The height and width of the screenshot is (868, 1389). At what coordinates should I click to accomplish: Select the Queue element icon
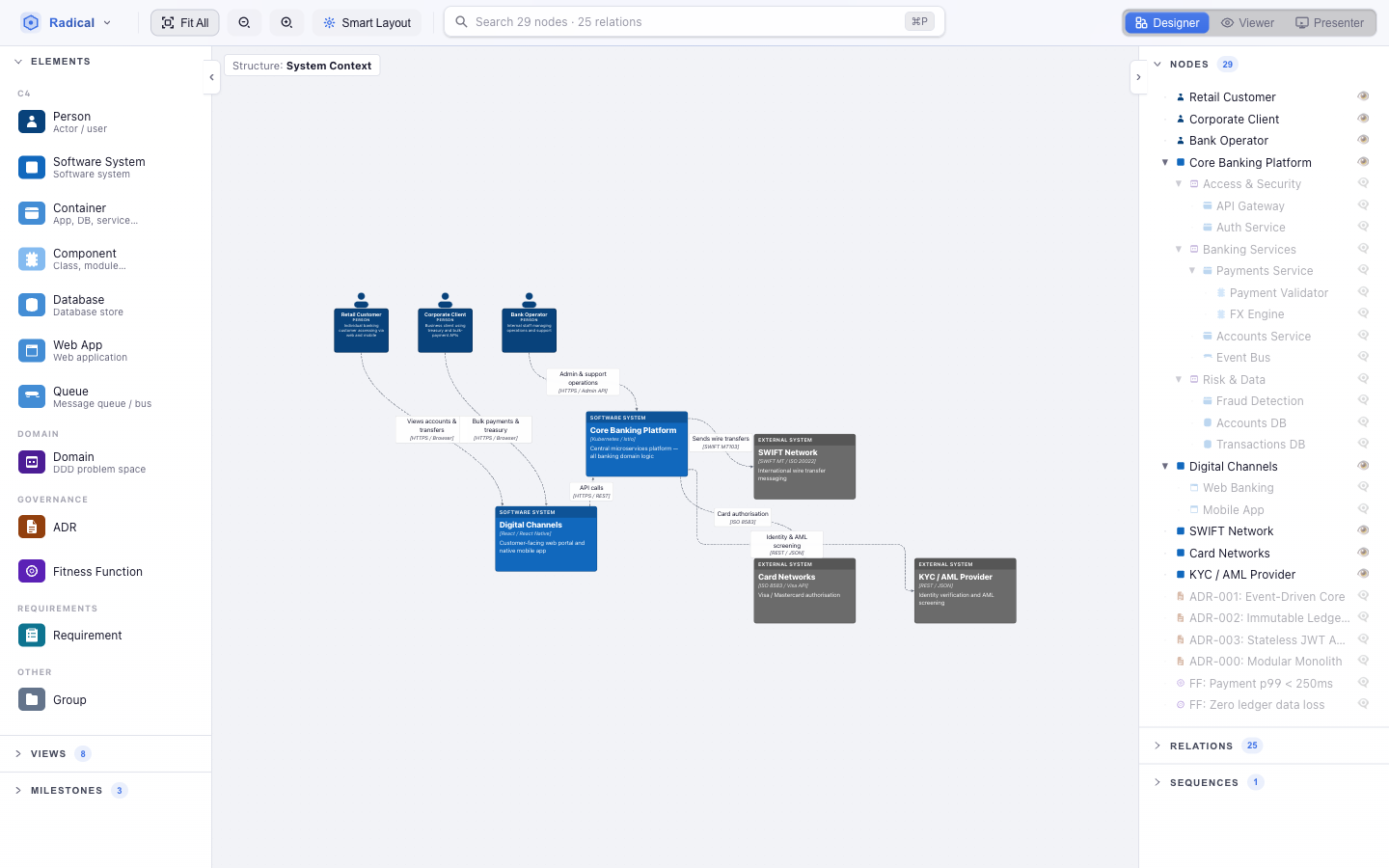(x=32, y=396)
